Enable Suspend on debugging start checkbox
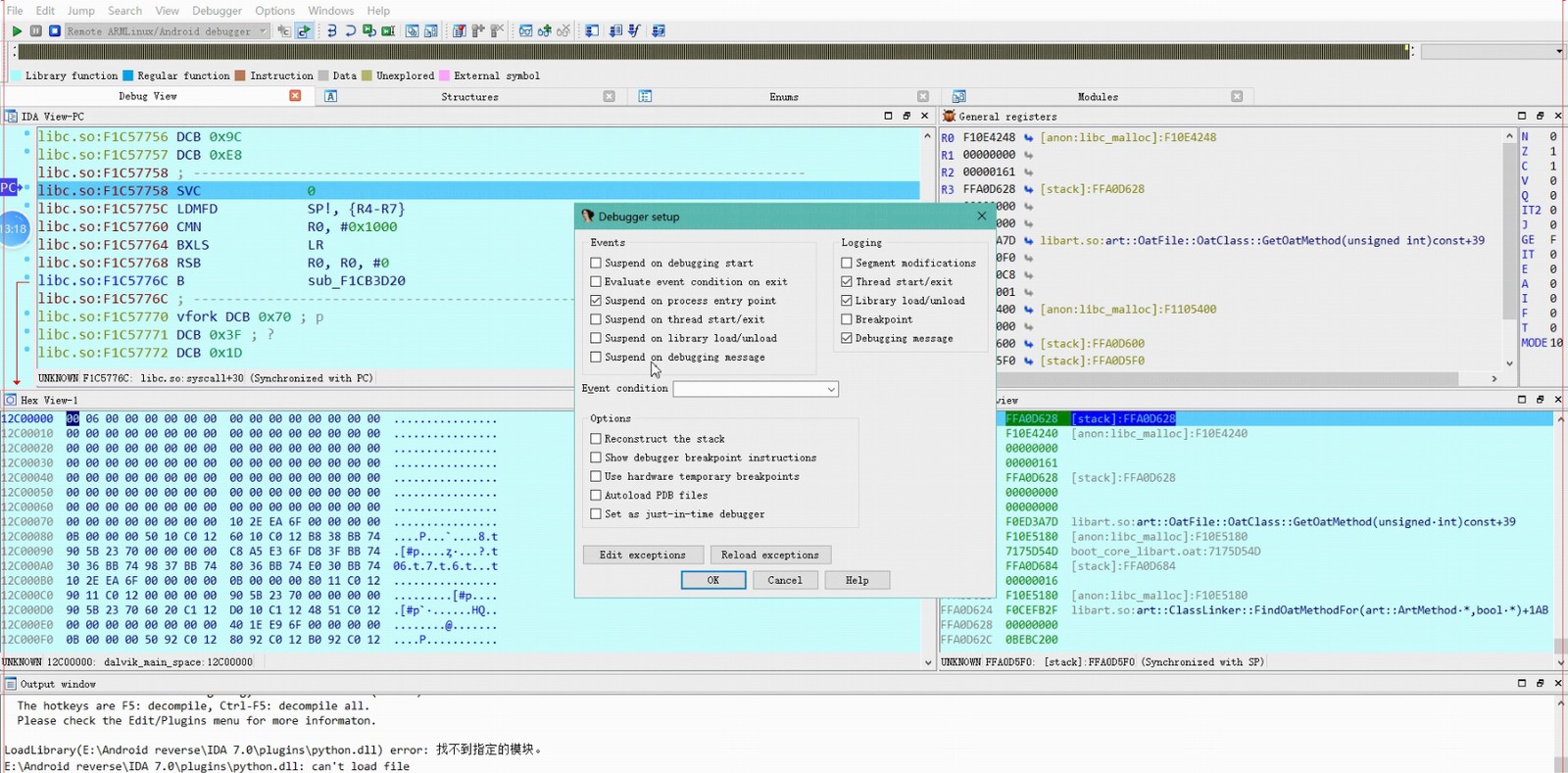The height and width of the screenshot is (773, 1568). click(596, 264)
